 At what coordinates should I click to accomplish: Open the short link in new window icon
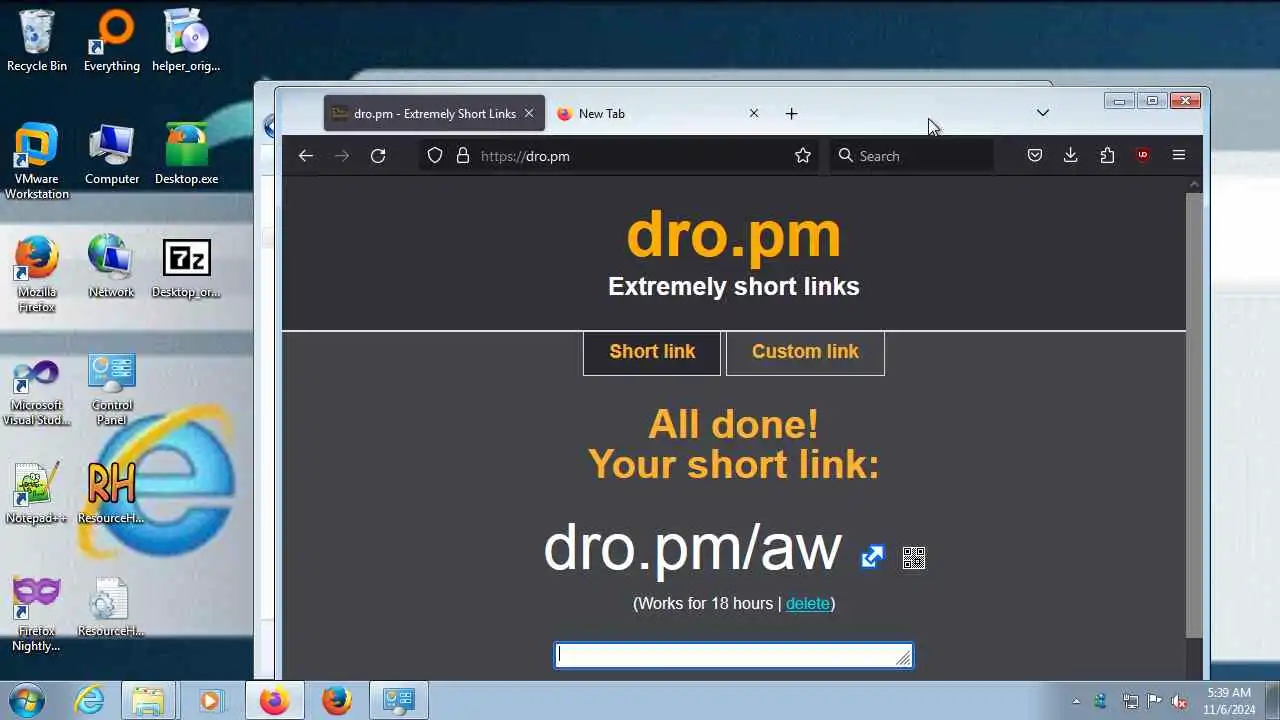click(x=872, y=557)
